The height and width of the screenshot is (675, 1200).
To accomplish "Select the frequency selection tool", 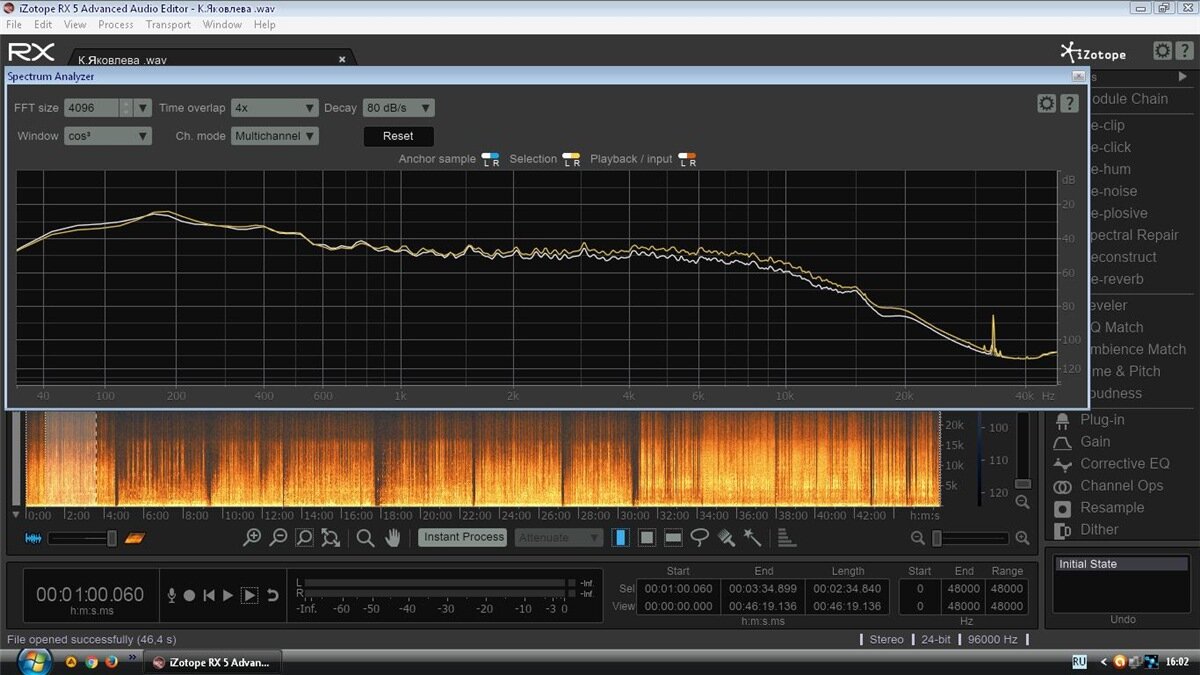I will (x=673, y=537).
